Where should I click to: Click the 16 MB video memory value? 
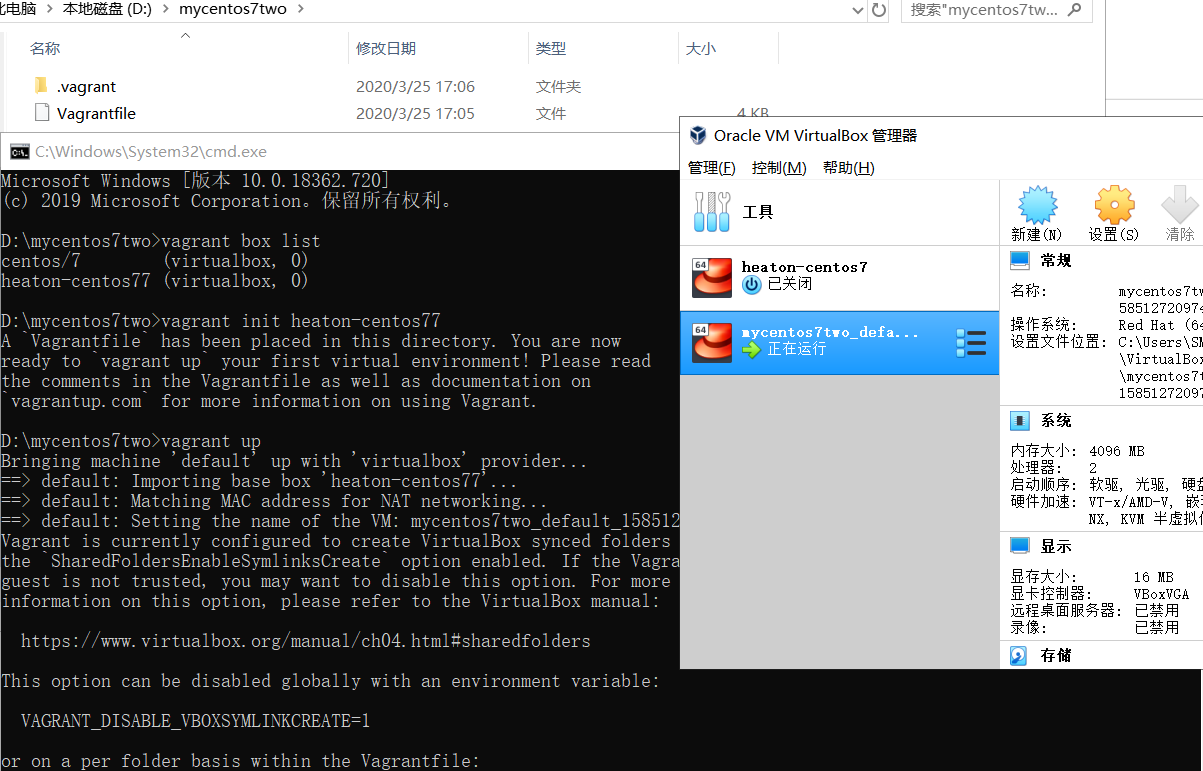click(x=1154, y=577)
